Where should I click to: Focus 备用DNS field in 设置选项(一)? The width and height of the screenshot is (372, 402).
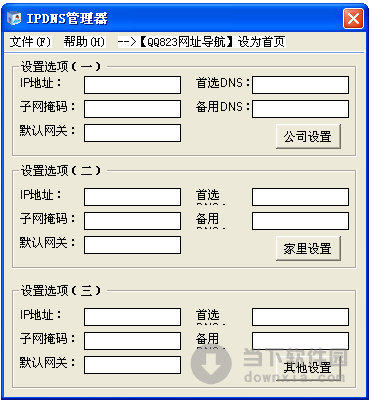click(x=301, y=109)
